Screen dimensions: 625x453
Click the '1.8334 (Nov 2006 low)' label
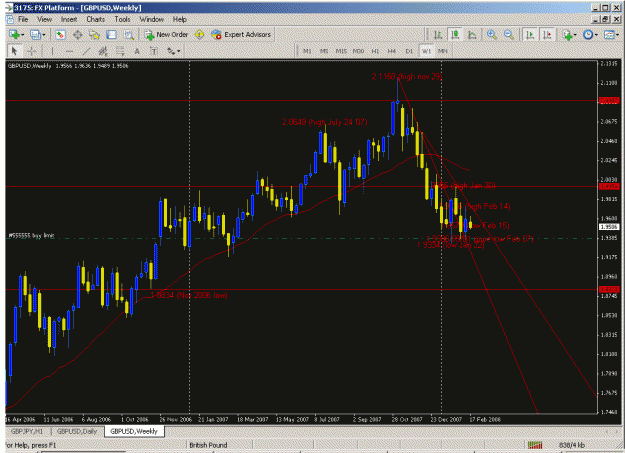pos(189,295)
